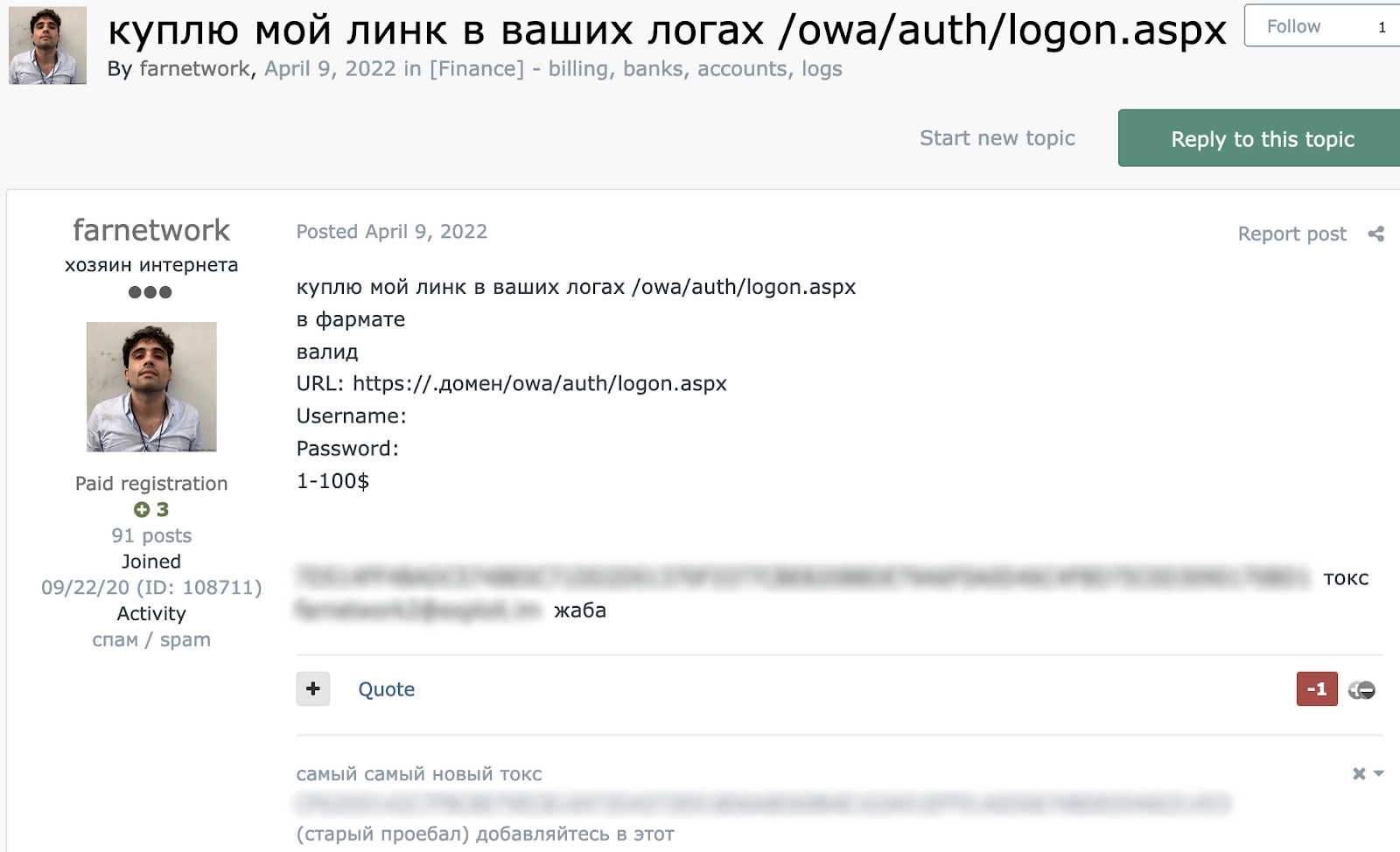
Task: Start a new topic
Action: [x=997, y=137]
